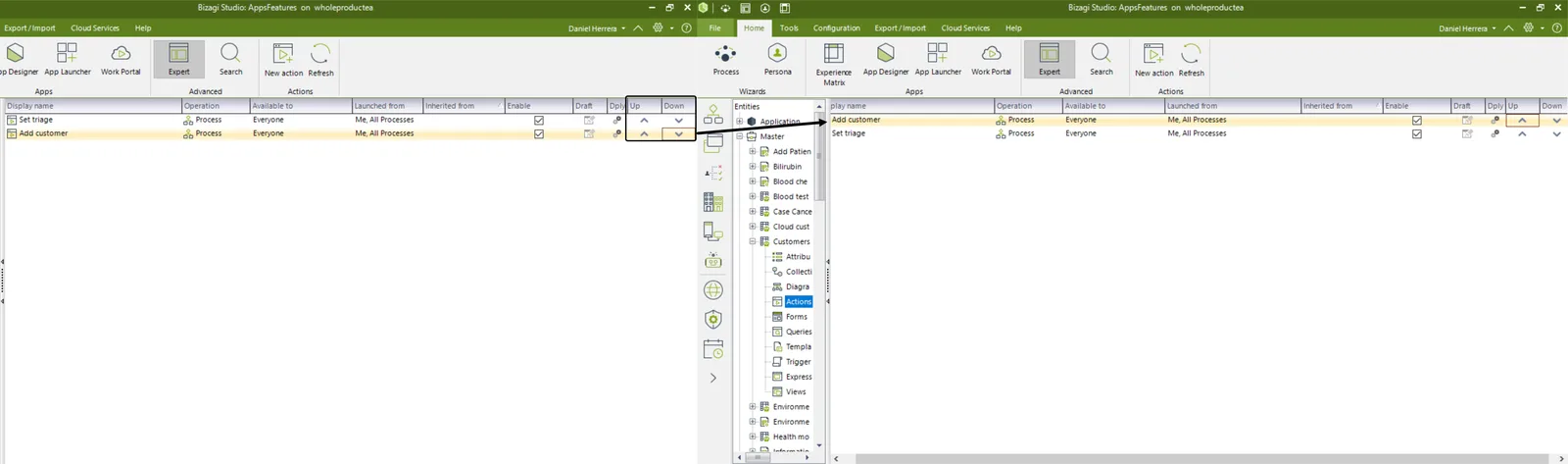The width and height of the screenshot is (1568, 464).
Task: Open the Experience Matrix app
Action: (834, 65)
